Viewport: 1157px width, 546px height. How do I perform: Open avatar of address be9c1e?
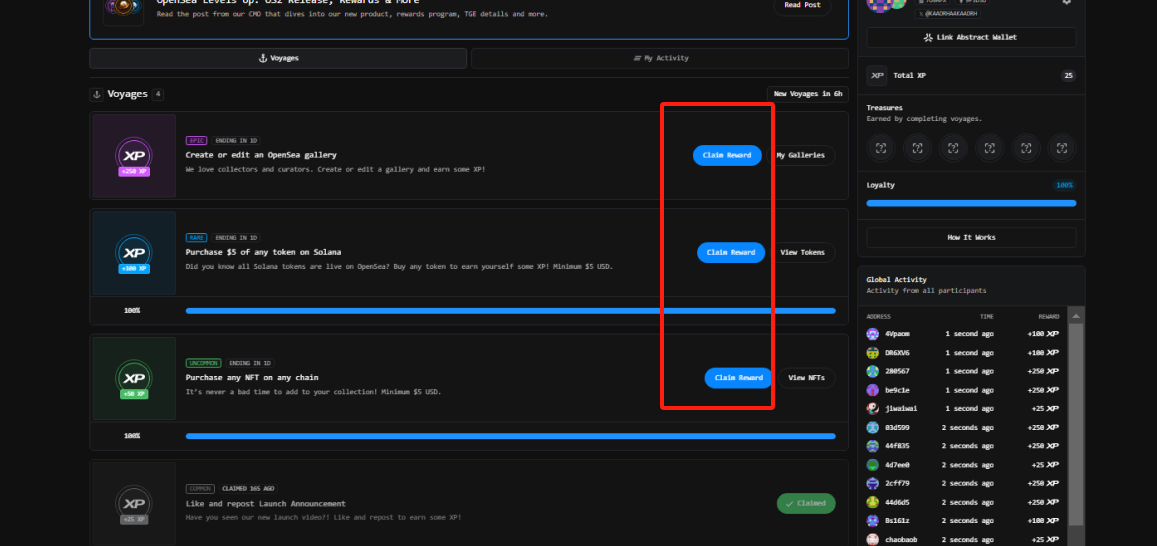pyautogui.click(x=873, y=390)
